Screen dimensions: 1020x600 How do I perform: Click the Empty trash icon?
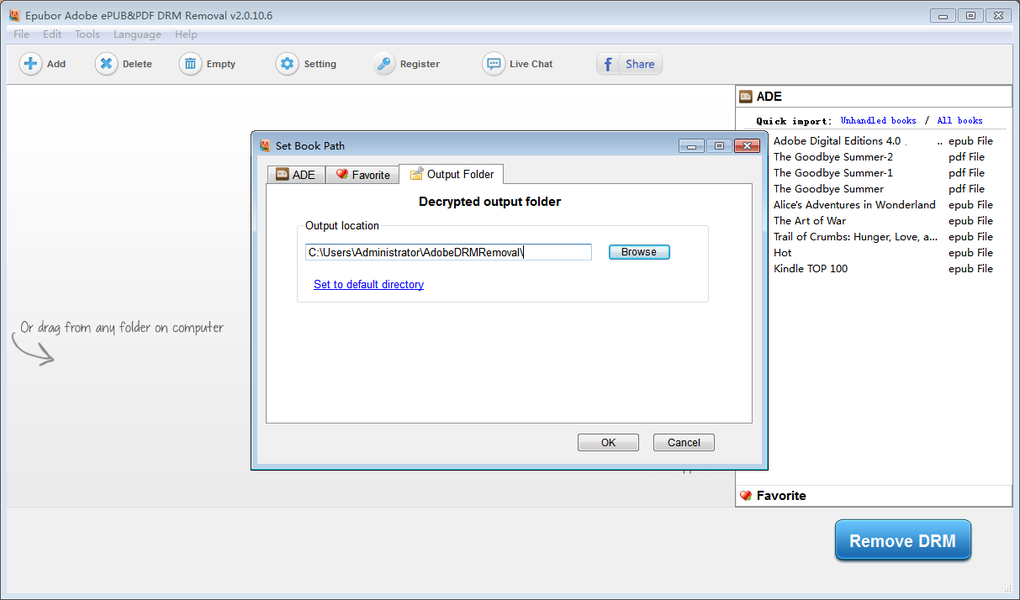click(190, 64)
